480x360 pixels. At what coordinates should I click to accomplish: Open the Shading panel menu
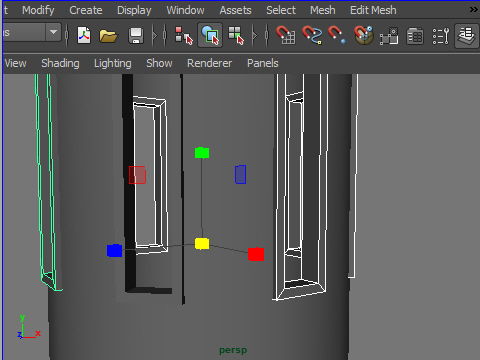coord(60,63)
